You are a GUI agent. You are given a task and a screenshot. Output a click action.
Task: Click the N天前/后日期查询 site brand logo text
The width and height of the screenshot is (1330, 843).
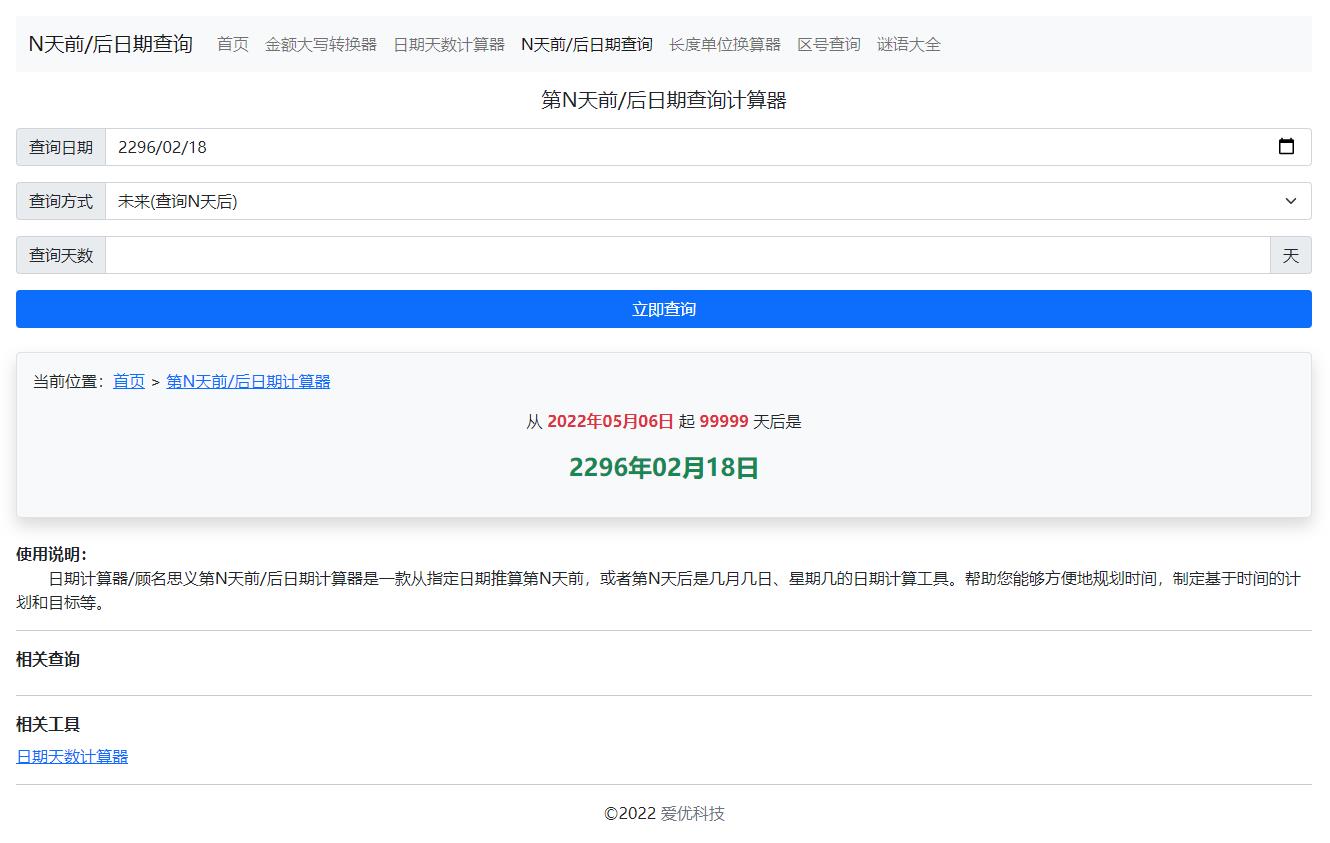110,44
